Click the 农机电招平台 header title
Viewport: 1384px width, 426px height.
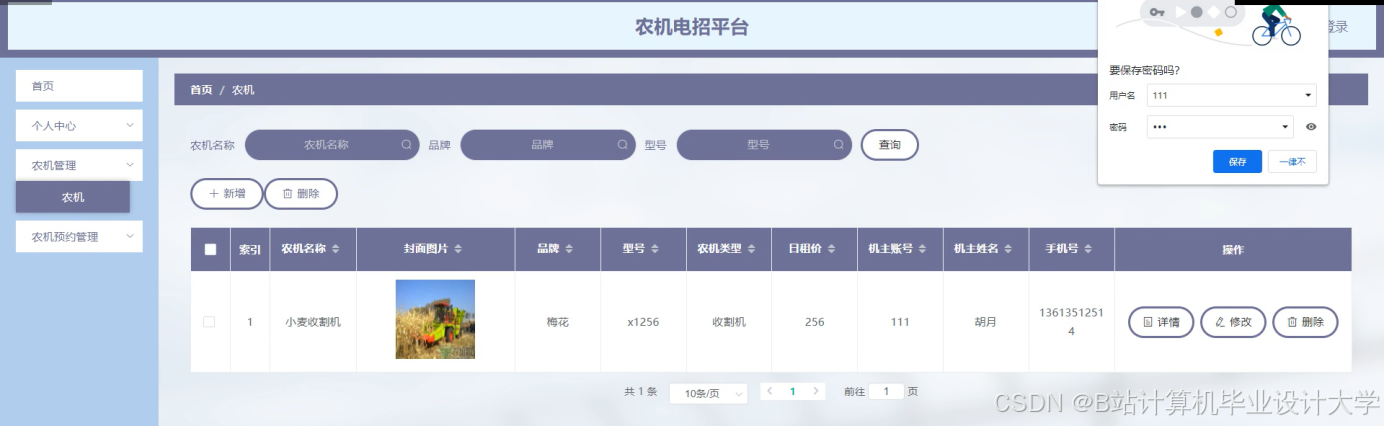[x=692, y=27]
